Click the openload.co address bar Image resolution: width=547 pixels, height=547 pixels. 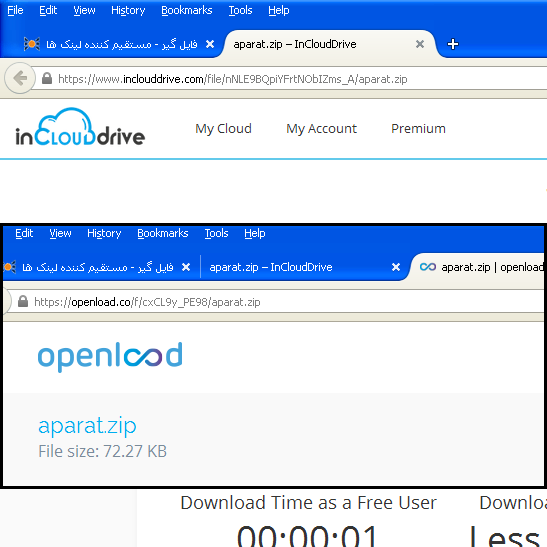(x=276, y=302)
